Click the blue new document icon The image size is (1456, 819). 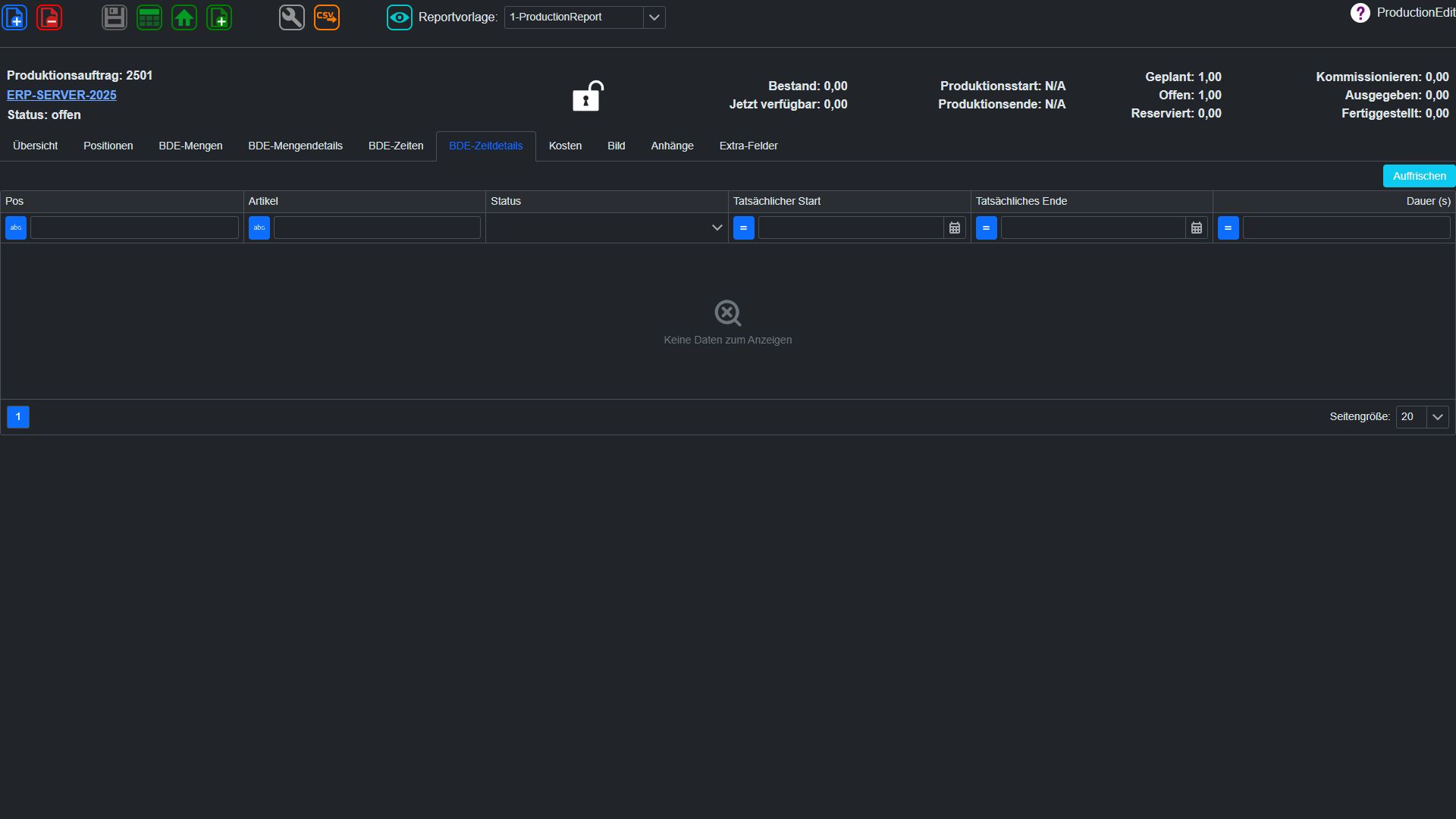point(14,17)
